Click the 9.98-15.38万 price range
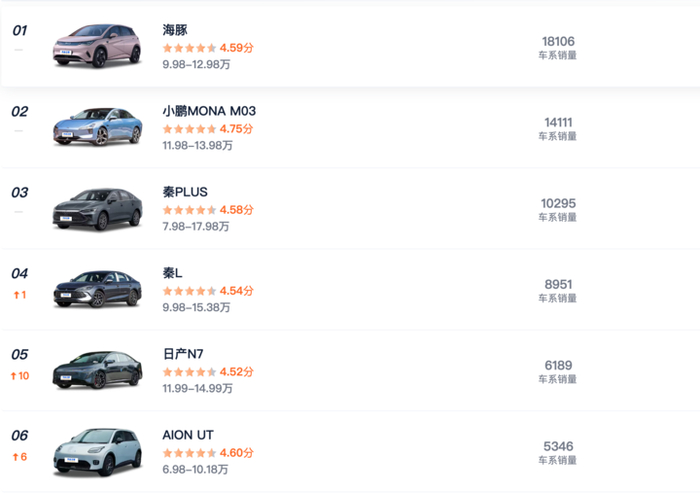 click(196, 307)
